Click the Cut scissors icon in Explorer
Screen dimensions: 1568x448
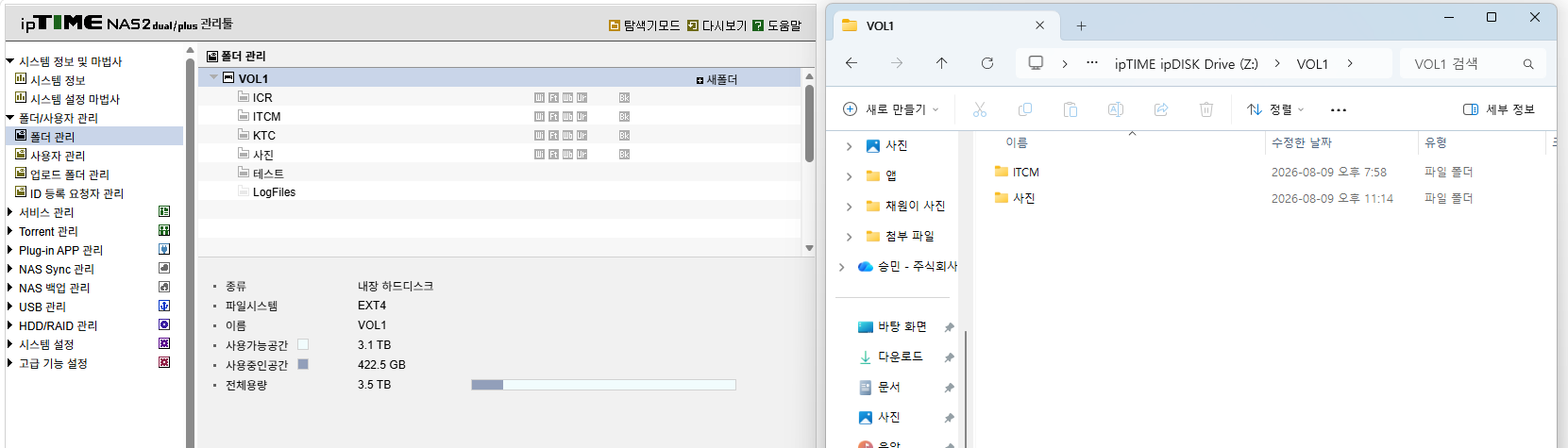[x=980, y=109]
